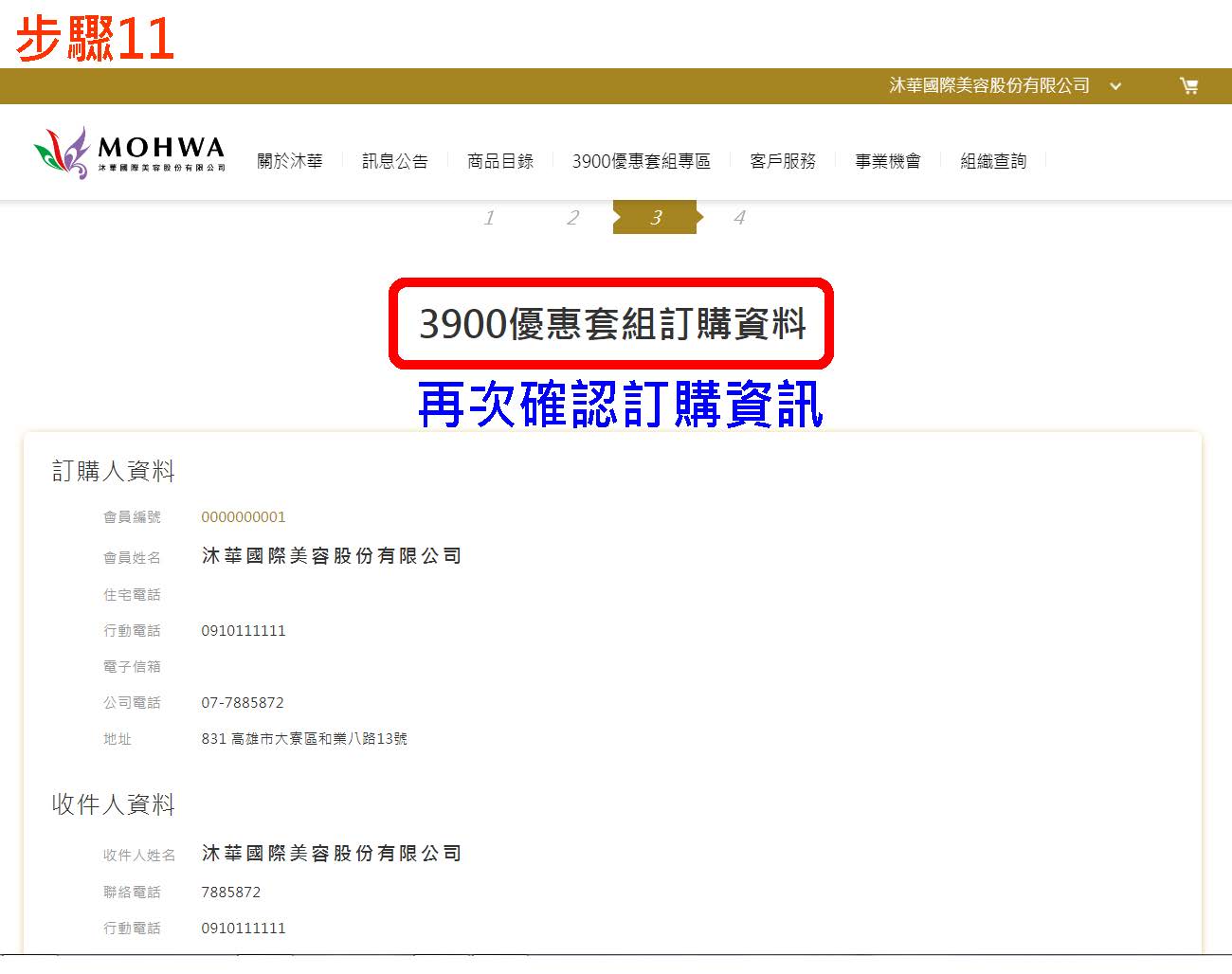
Task: Click the 電子信箱 label
Action: pos(132,667)
